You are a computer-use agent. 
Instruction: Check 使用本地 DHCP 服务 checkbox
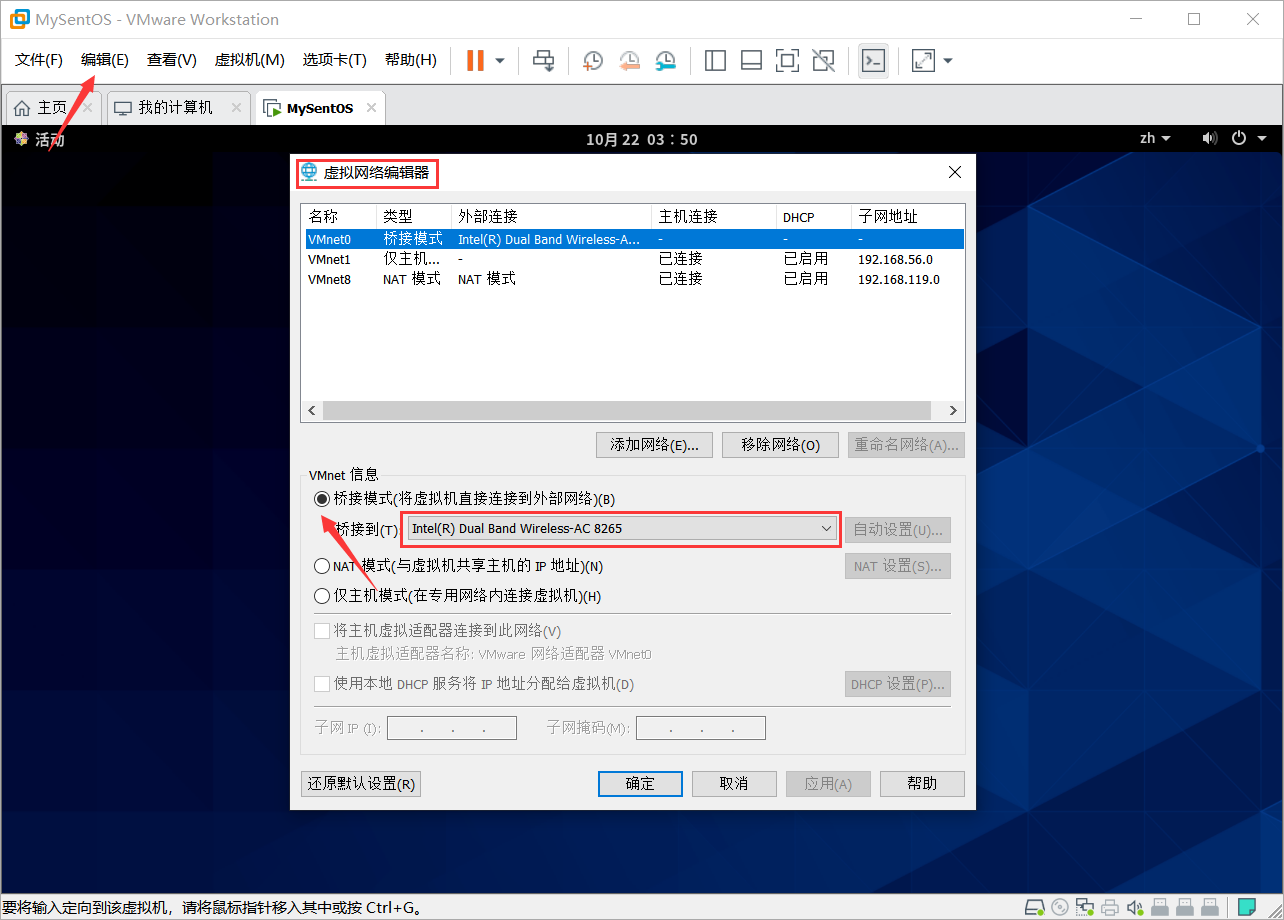pos(322,684)
